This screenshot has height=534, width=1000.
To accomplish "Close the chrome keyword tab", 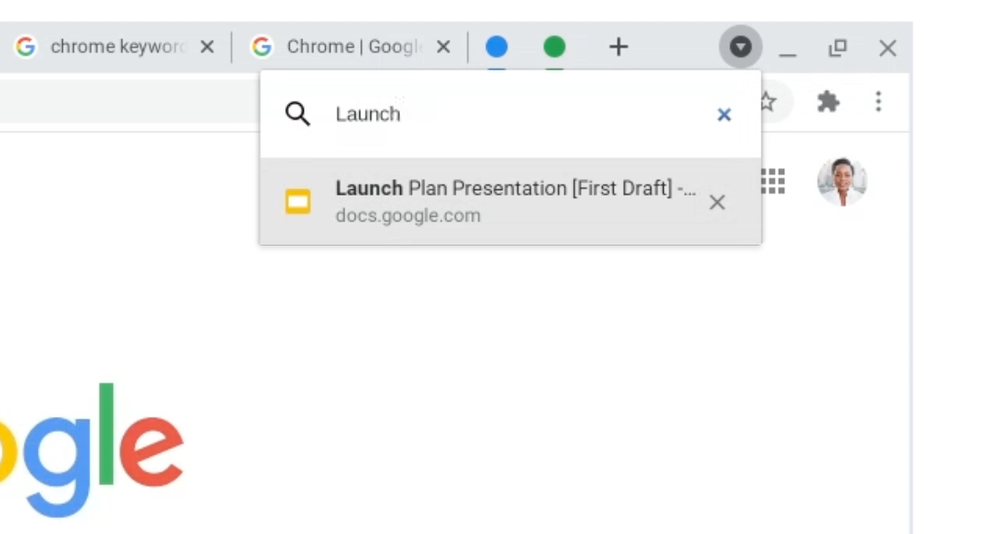I will coord(207,47).
